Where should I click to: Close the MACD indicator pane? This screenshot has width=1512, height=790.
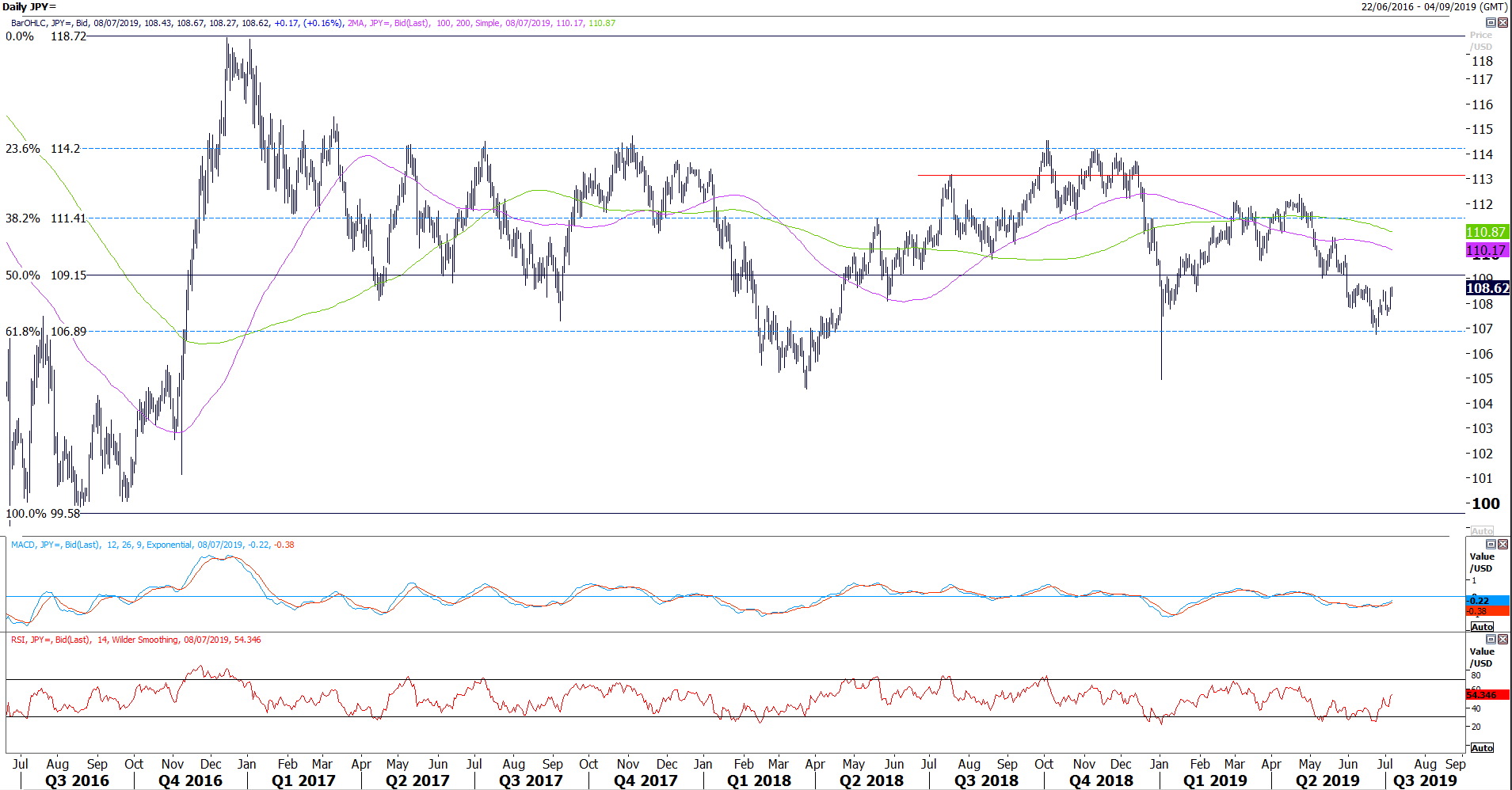tap(1502, 545)
